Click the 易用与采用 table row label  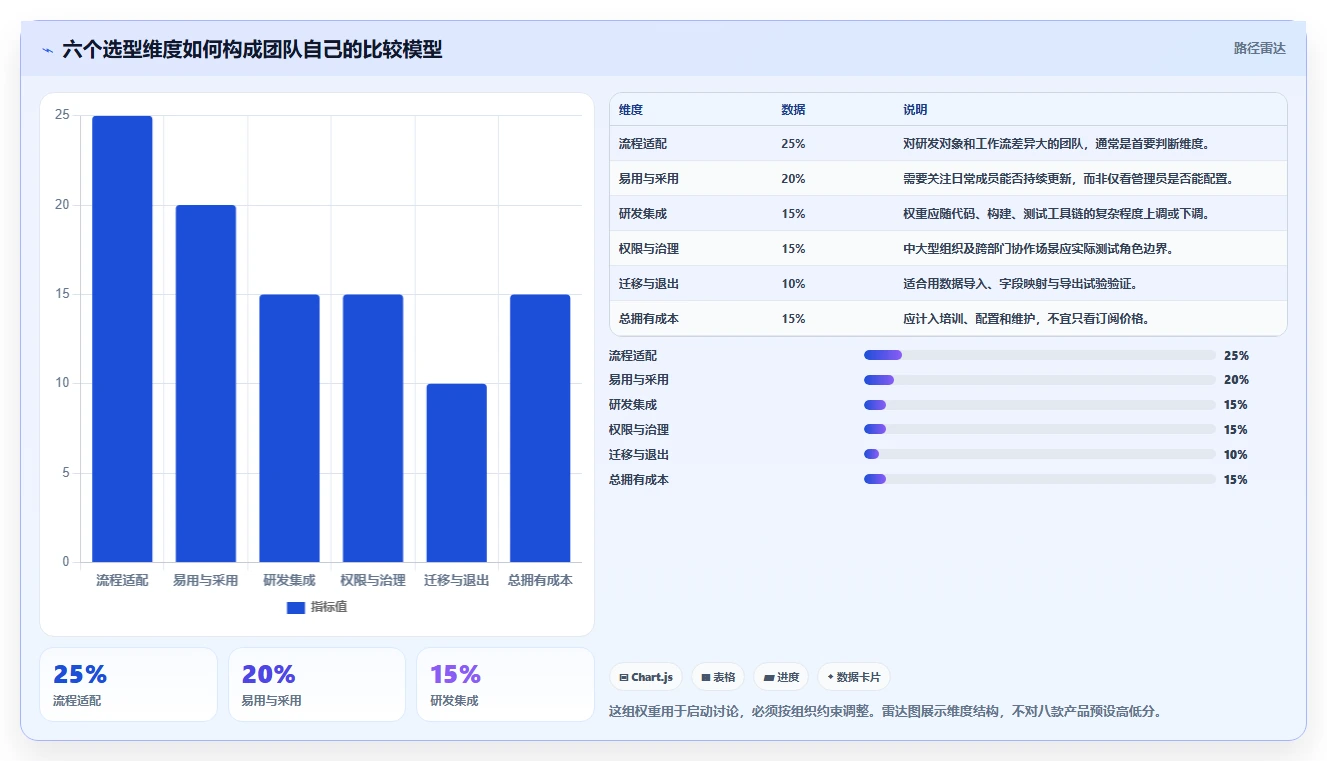click(649, 179)
